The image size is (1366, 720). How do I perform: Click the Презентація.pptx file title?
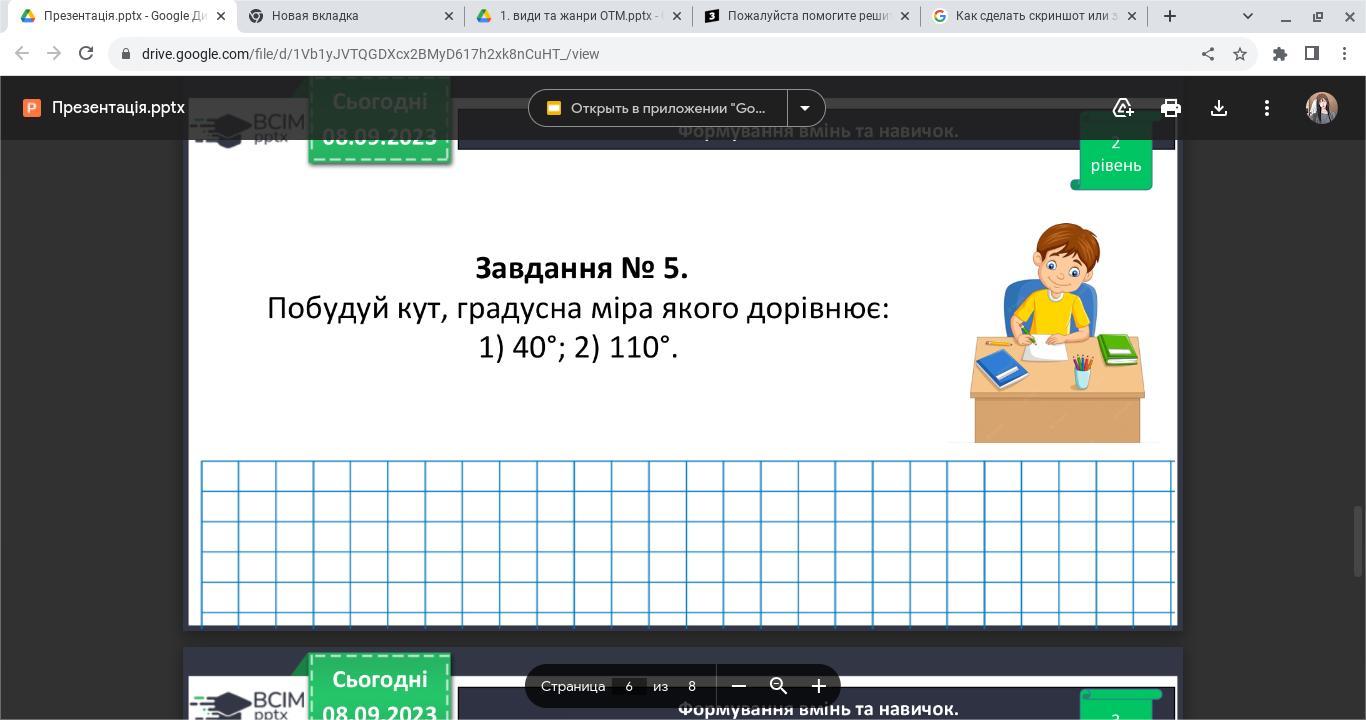point(118,108)
